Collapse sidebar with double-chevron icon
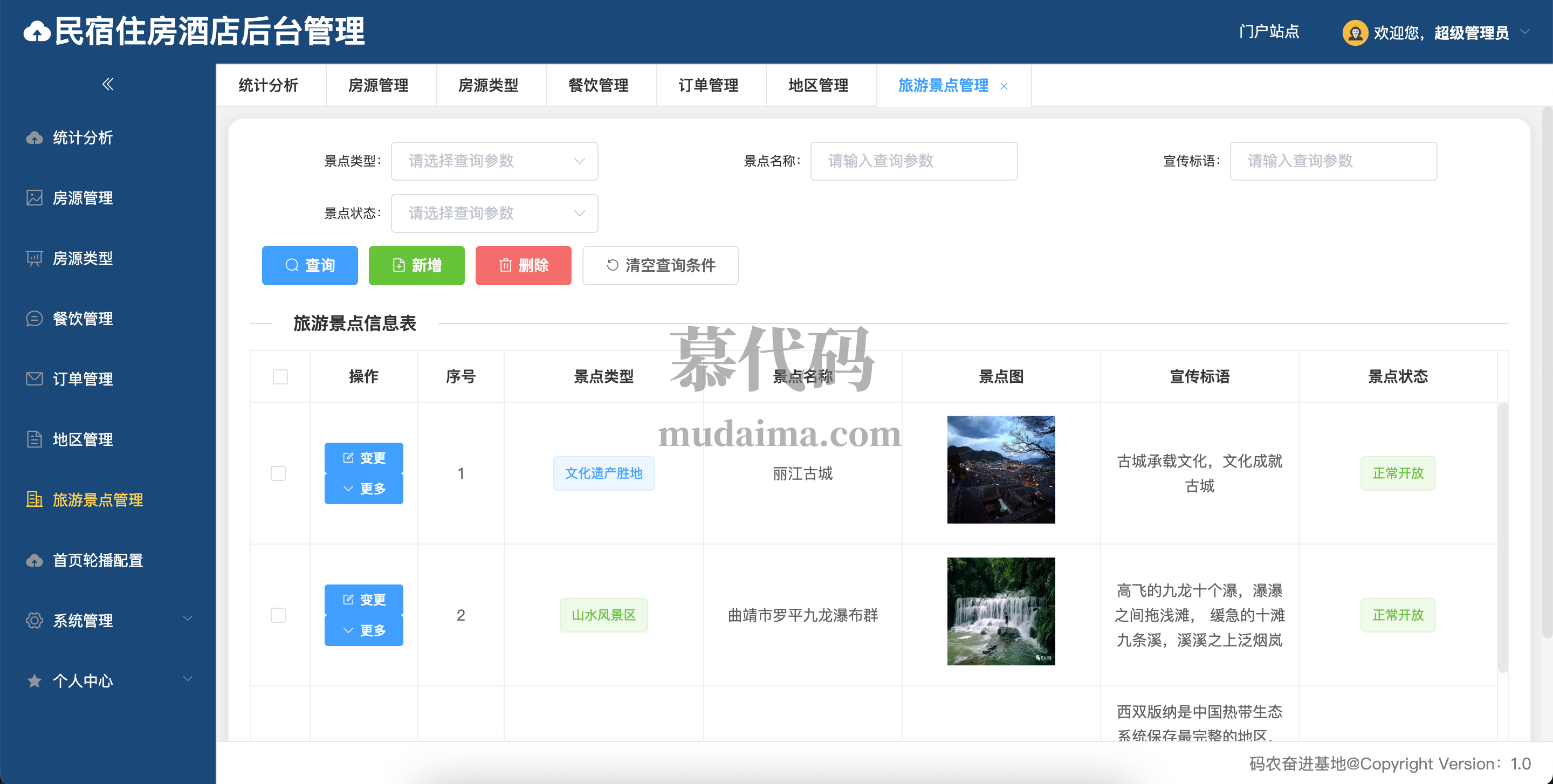This screenshot has height=784, width=1553. pyautogui.click(x=108, y=84)
